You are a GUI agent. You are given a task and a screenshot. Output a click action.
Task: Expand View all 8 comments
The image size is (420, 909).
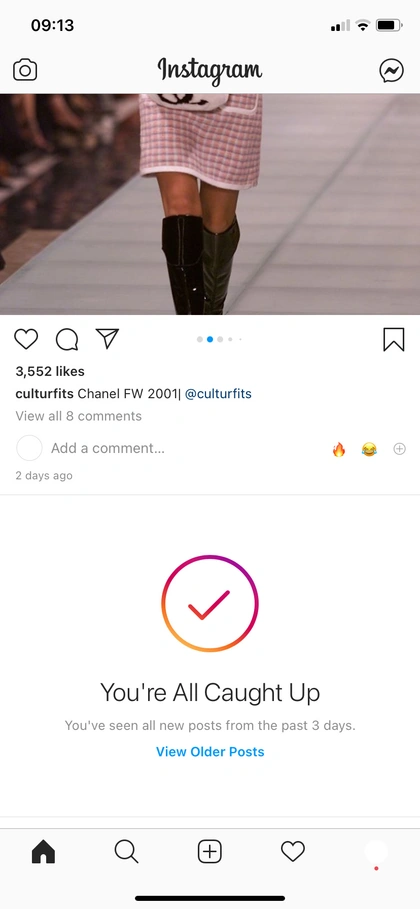click(x=78, y=416)
